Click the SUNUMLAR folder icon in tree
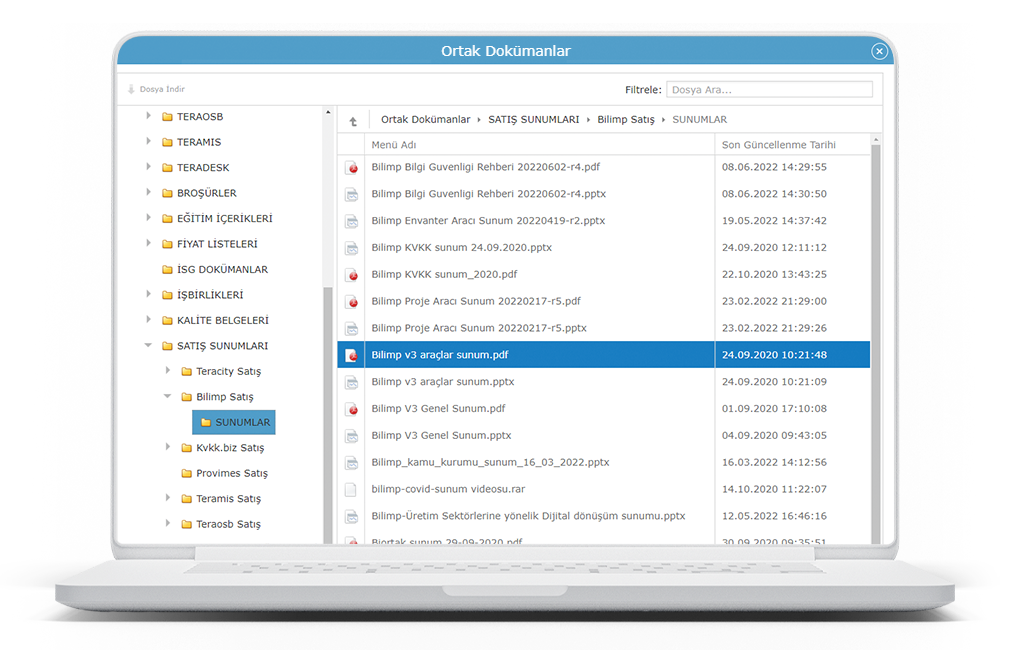1012x650 pixels. 206,423
